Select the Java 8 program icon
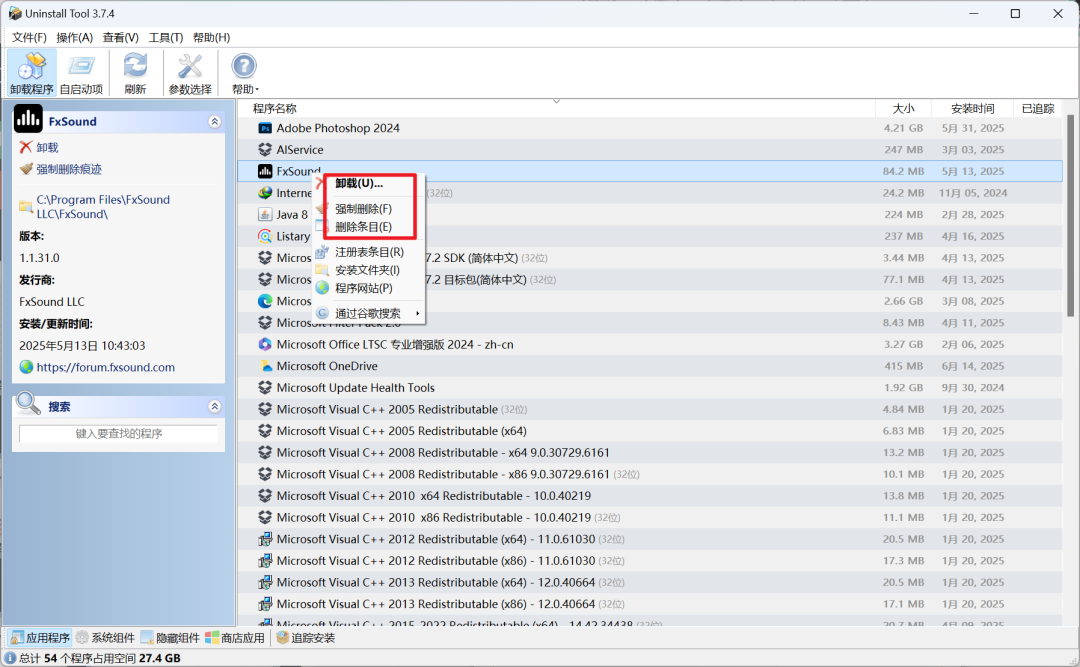The width and height of the screenshot is (1080, 667). pyautogui.click(x=264, y=214)
